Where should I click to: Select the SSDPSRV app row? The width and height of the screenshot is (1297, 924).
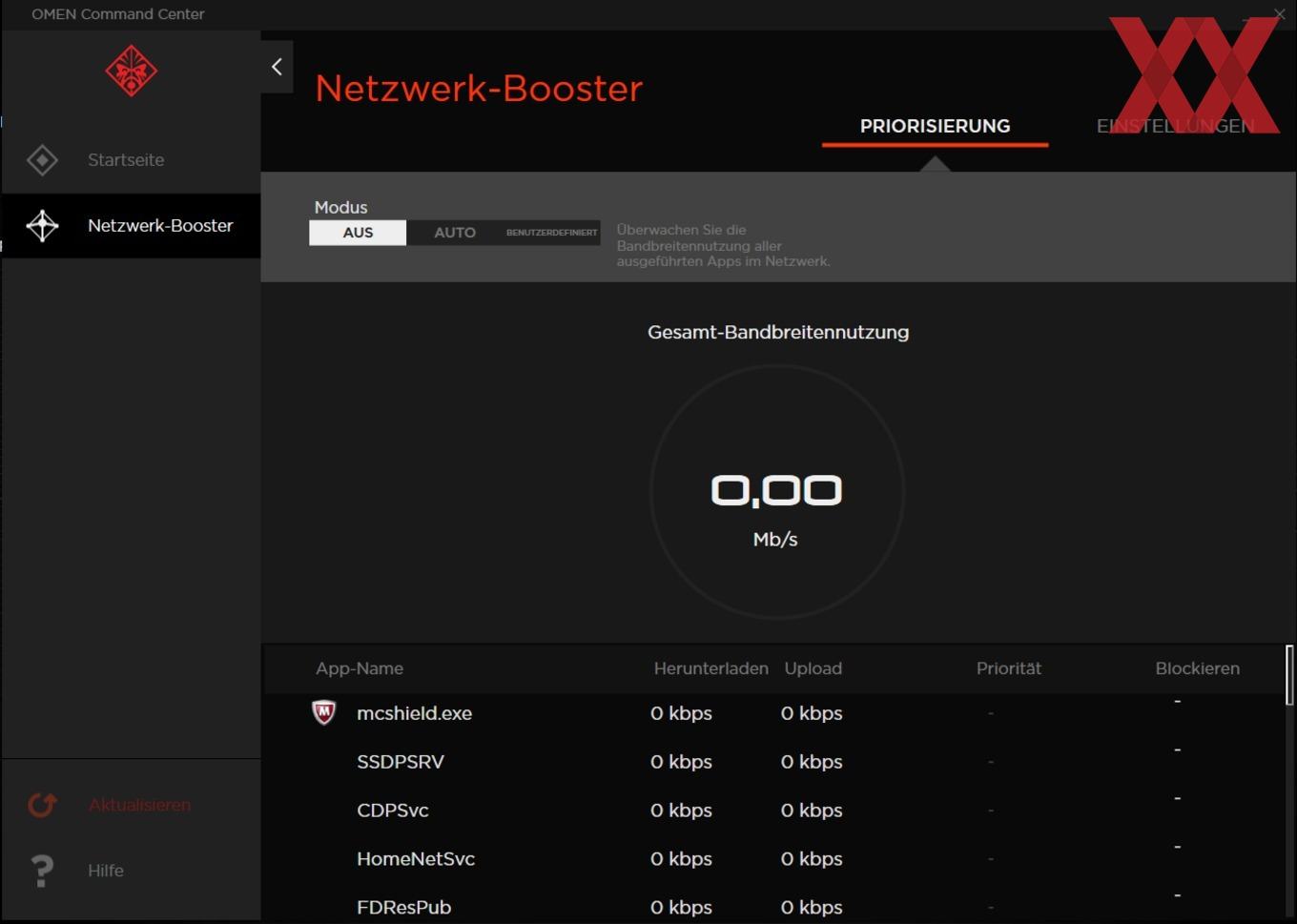(x=775, y=762)
